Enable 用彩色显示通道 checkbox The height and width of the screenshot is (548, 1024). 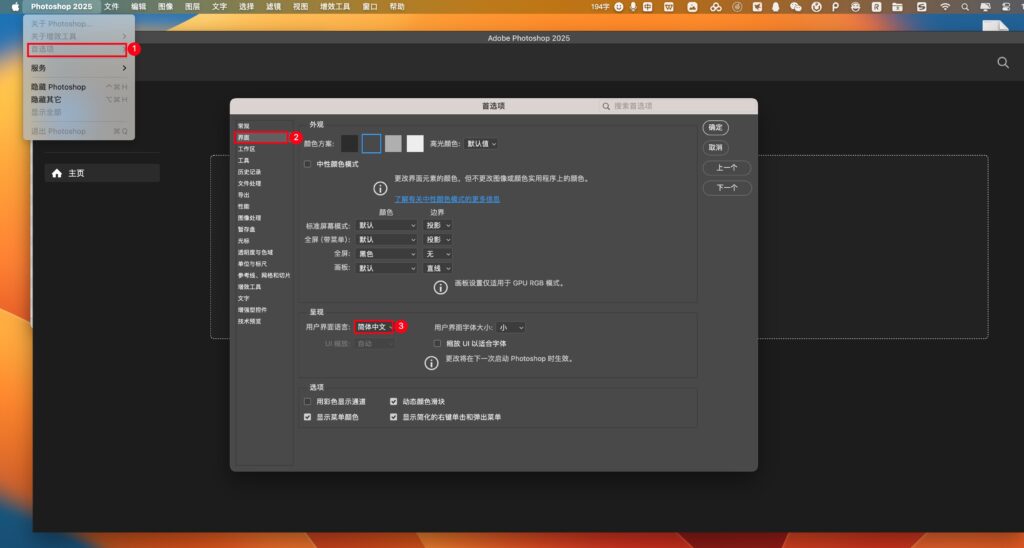pos(308,402)
